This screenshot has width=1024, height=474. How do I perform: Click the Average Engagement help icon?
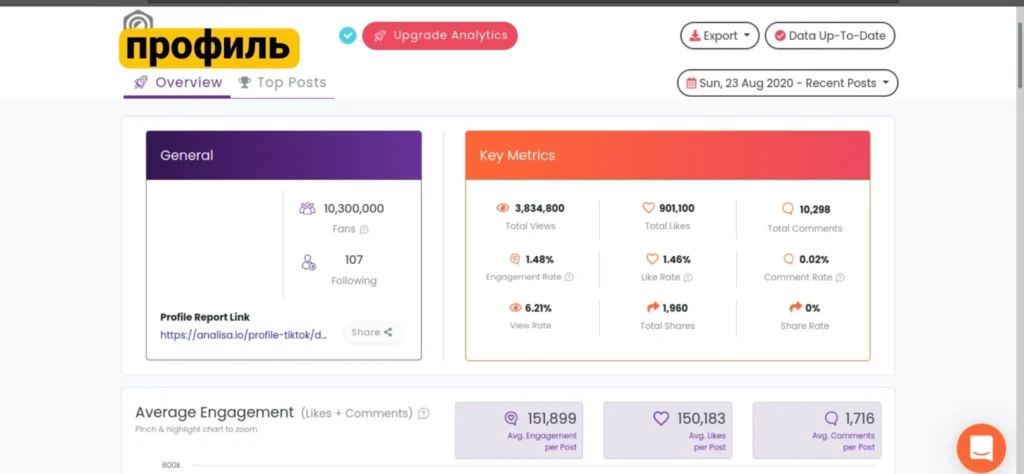point(424,413)
